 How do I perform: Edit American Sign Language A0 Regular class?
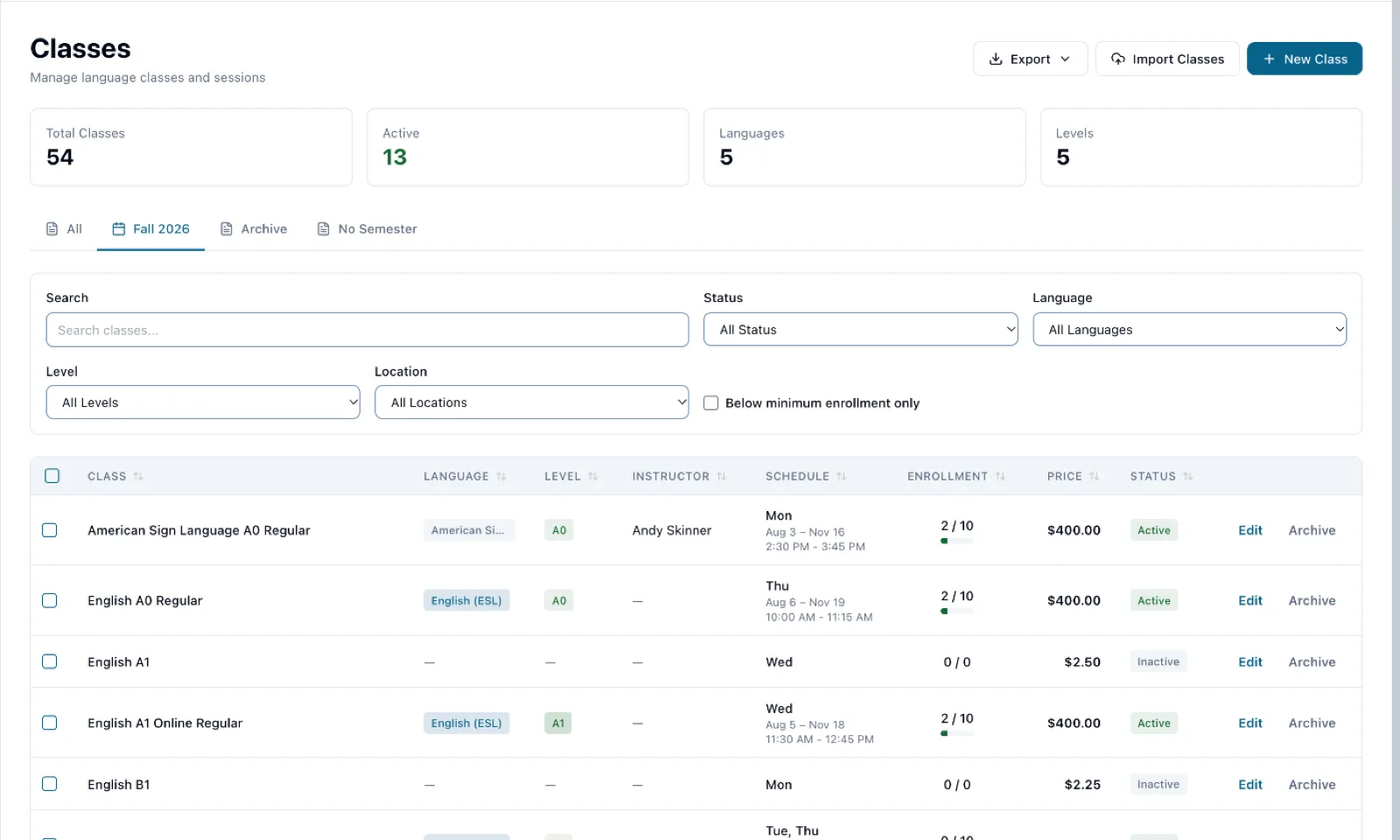point(1249,530)
